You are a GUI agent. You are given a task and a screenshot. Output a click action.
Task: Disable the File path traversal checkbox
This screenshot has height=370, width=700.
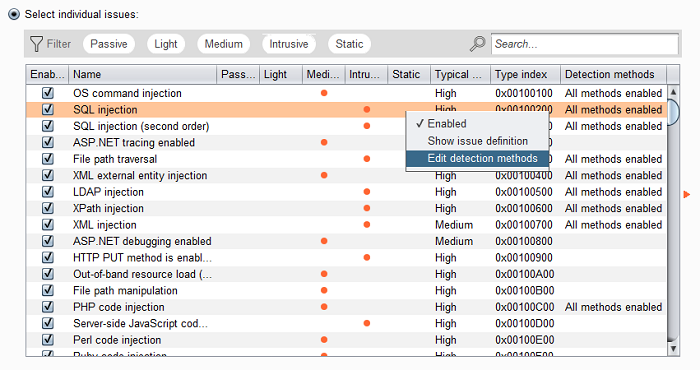[48, 159]
